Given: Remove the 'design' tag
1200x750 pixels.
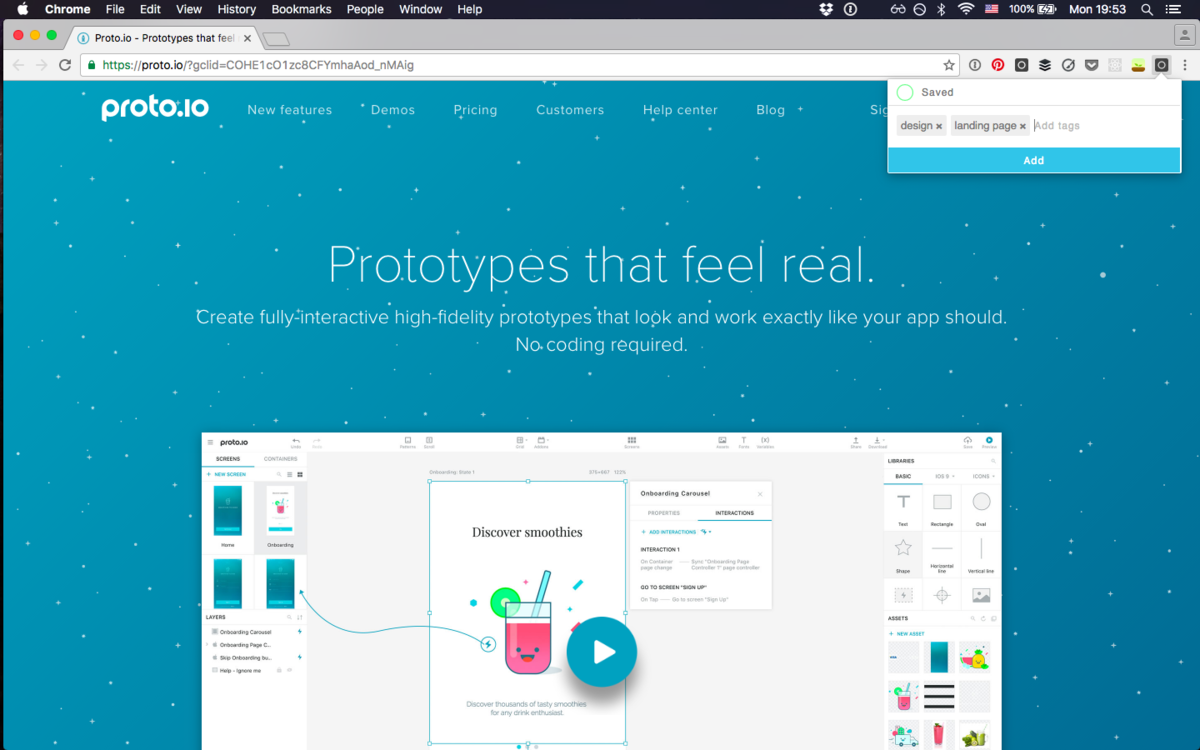Looking at the screenshot, I should [x=939, y=127].
